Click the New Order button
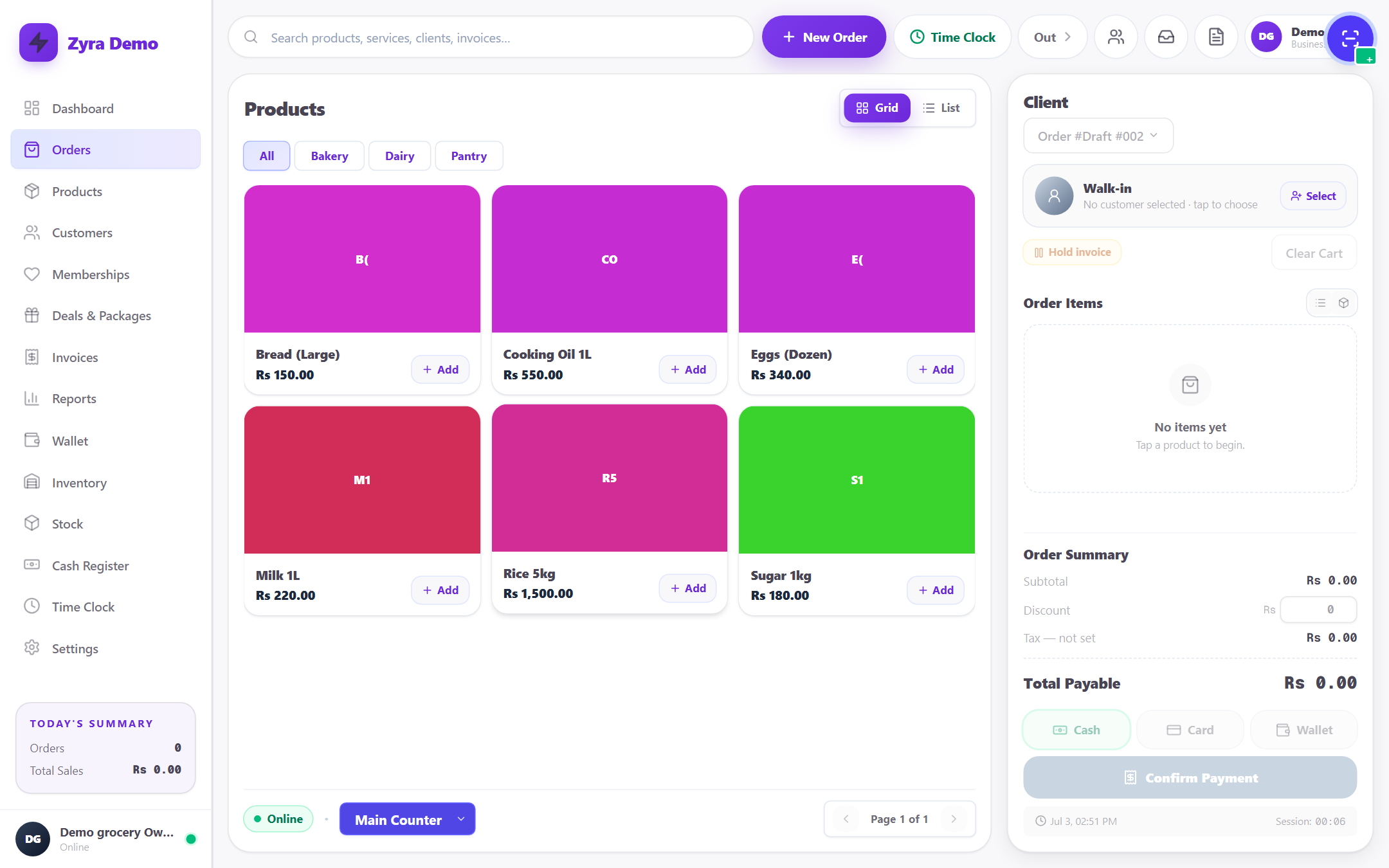This screenshot has width=1389, height=868. click(x=824, y=37)
